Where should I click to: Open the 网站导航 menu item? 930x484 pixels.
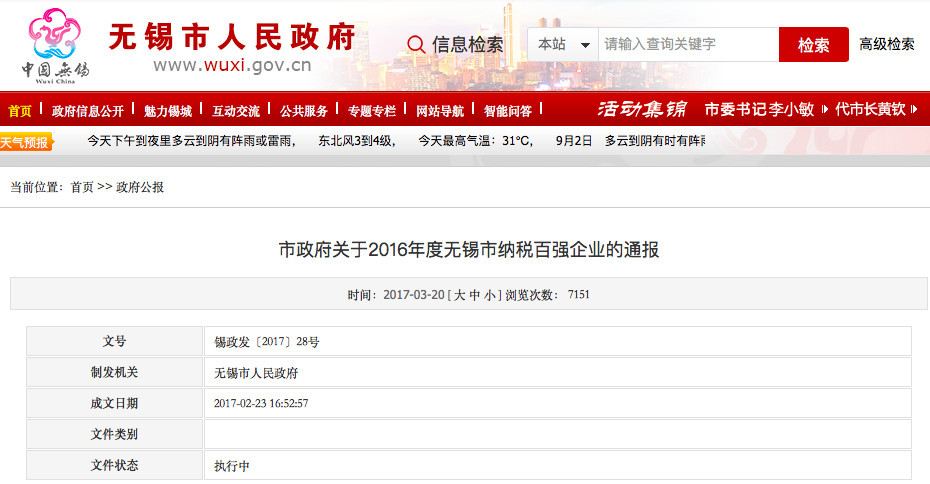click(439, 111)
